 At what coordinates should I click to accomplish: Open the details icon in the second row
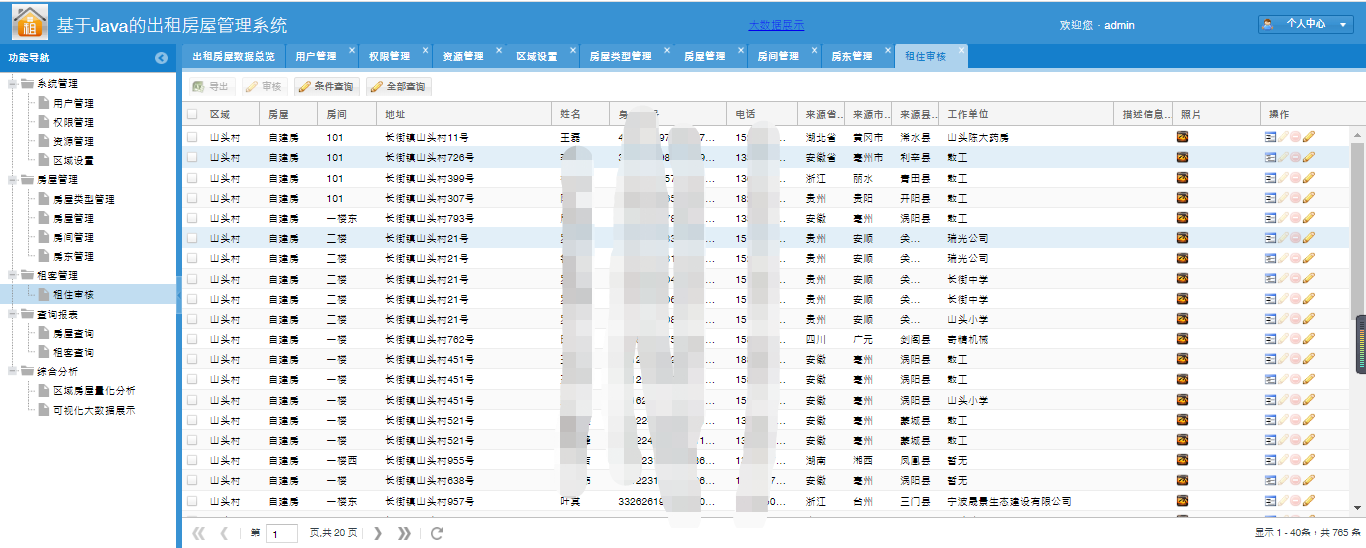point(1270,157)
